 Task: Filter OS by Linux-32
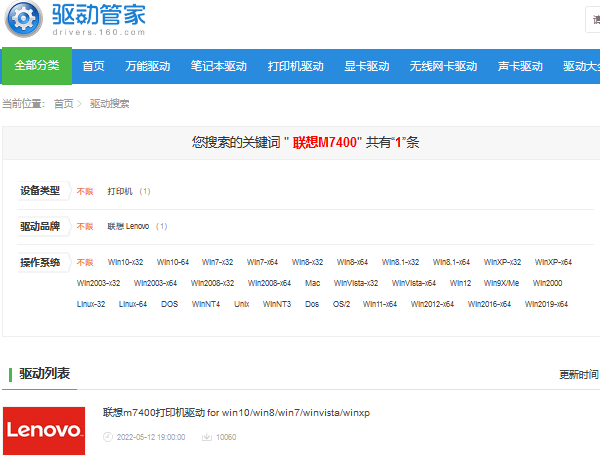coord(91,304)
